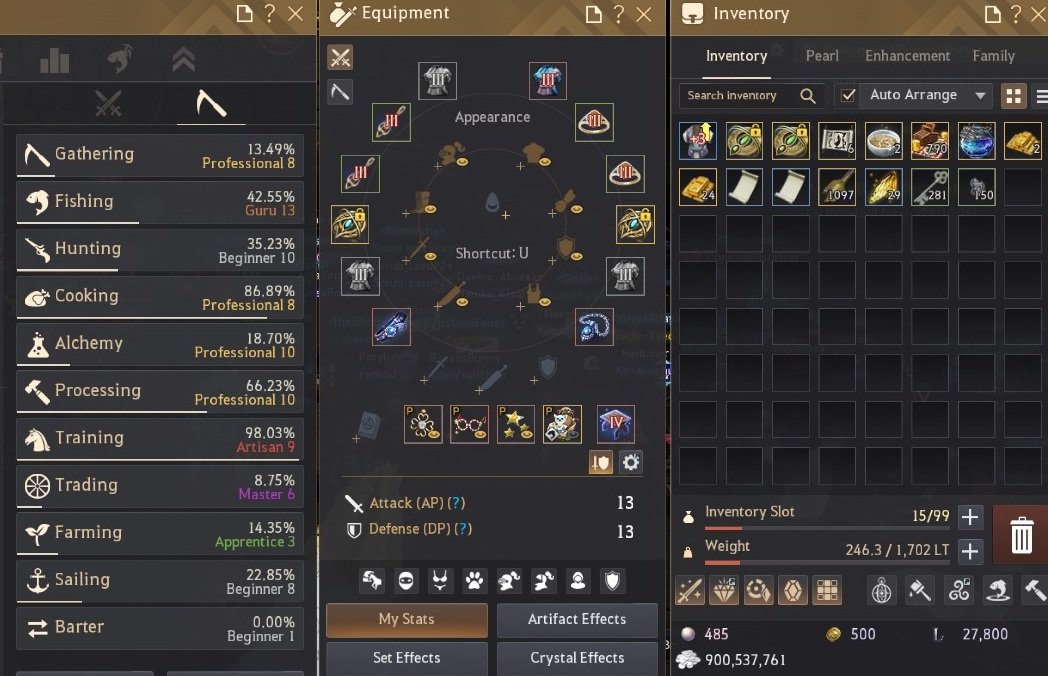
Task: Open the equipment settings gear icon
Action: click(630, 462)
